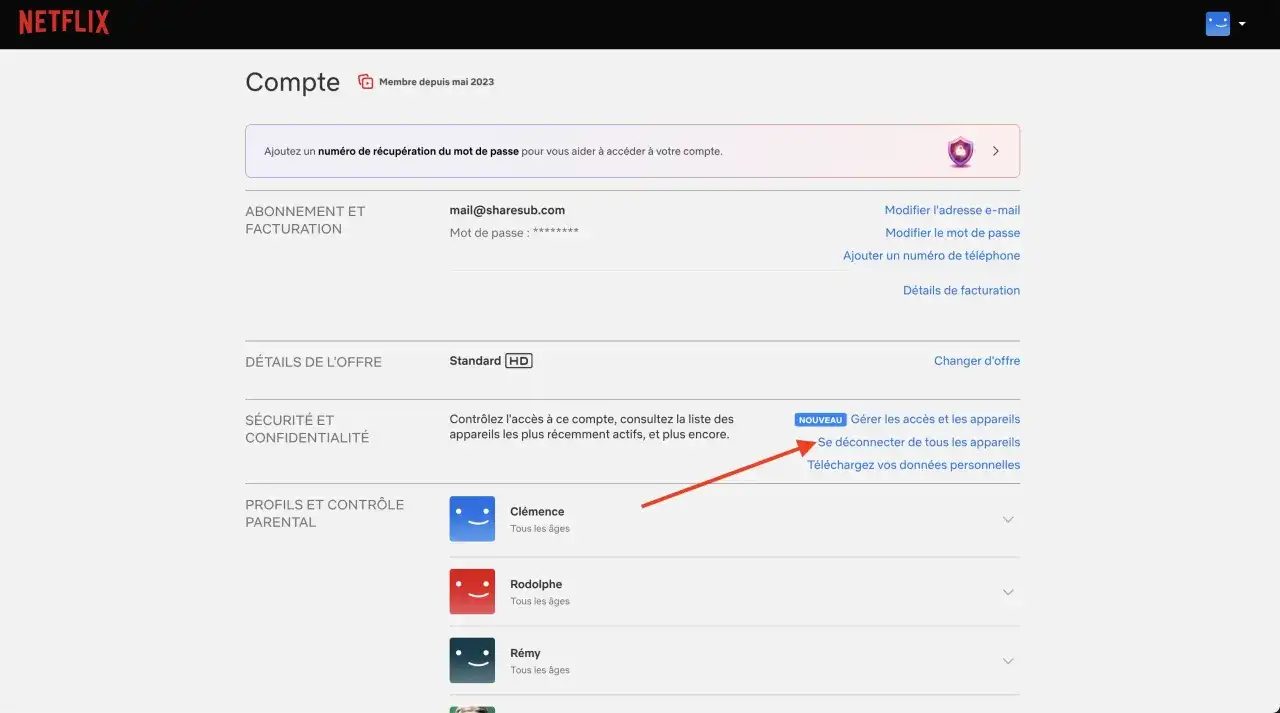Click the Netflix logo
Image resolution: width=1280 pixels, height=713 pixels.
pyautogui.click(x=64, y=23)
